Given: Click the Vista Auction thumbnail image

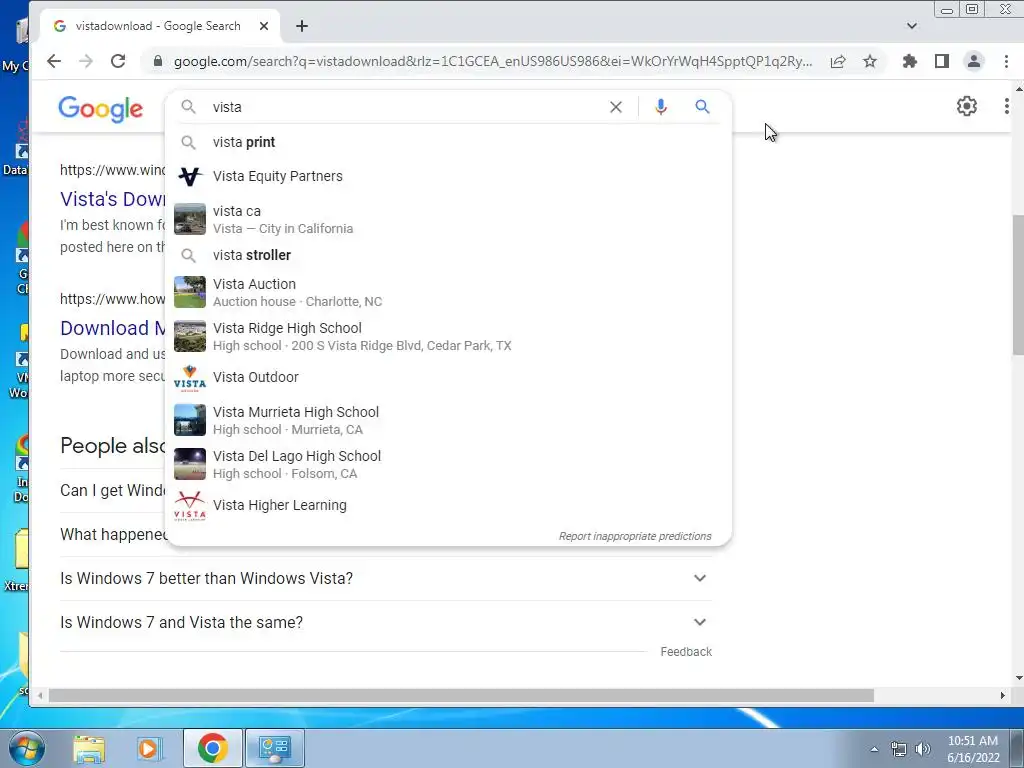Looking at the screenshot, I should 190,292.
